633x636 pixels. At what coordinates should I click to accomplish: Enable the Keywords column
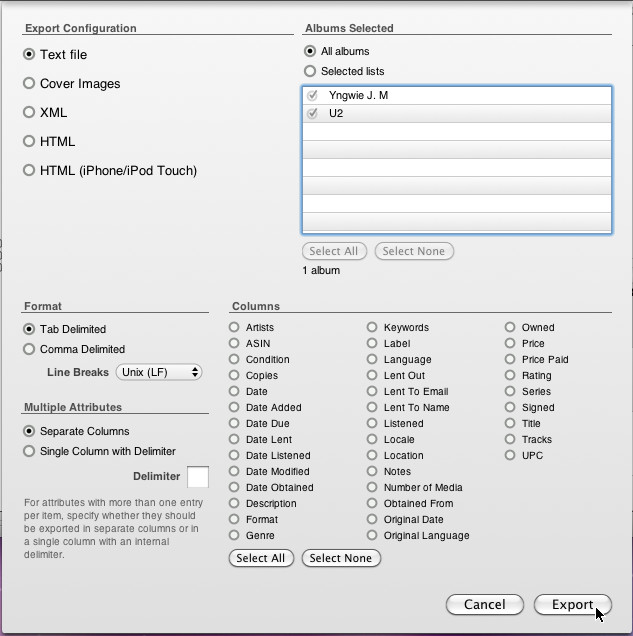click(372, 327)
